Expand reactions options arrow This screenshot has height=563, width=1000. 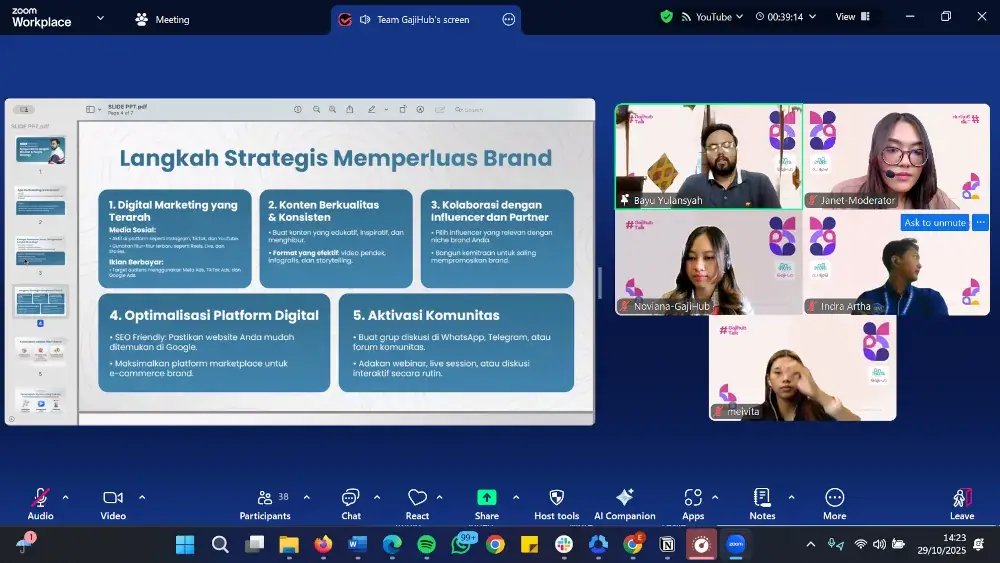[x=439, y=497]
